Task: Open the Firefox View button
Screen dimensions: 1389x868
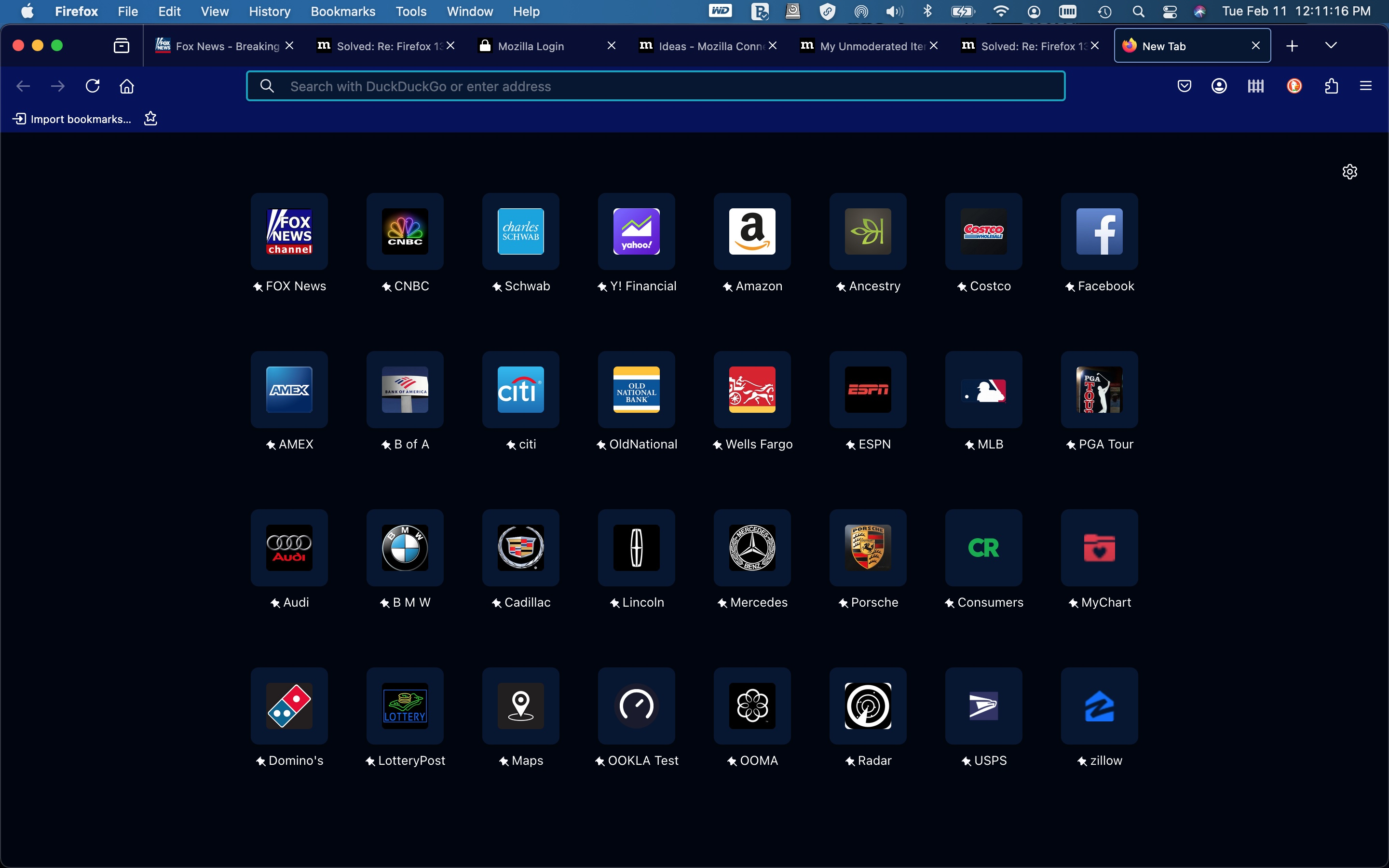Action: (121, 46)
